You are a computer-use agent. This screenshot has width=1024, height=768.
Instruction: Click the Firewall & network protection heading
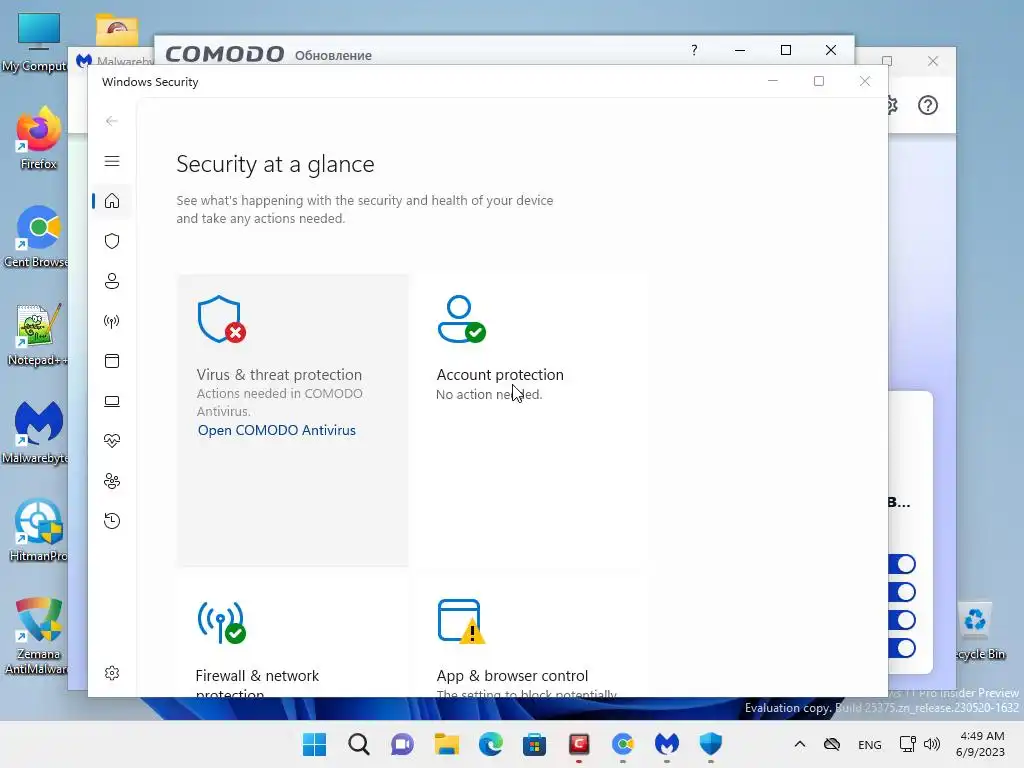[257, 683]
